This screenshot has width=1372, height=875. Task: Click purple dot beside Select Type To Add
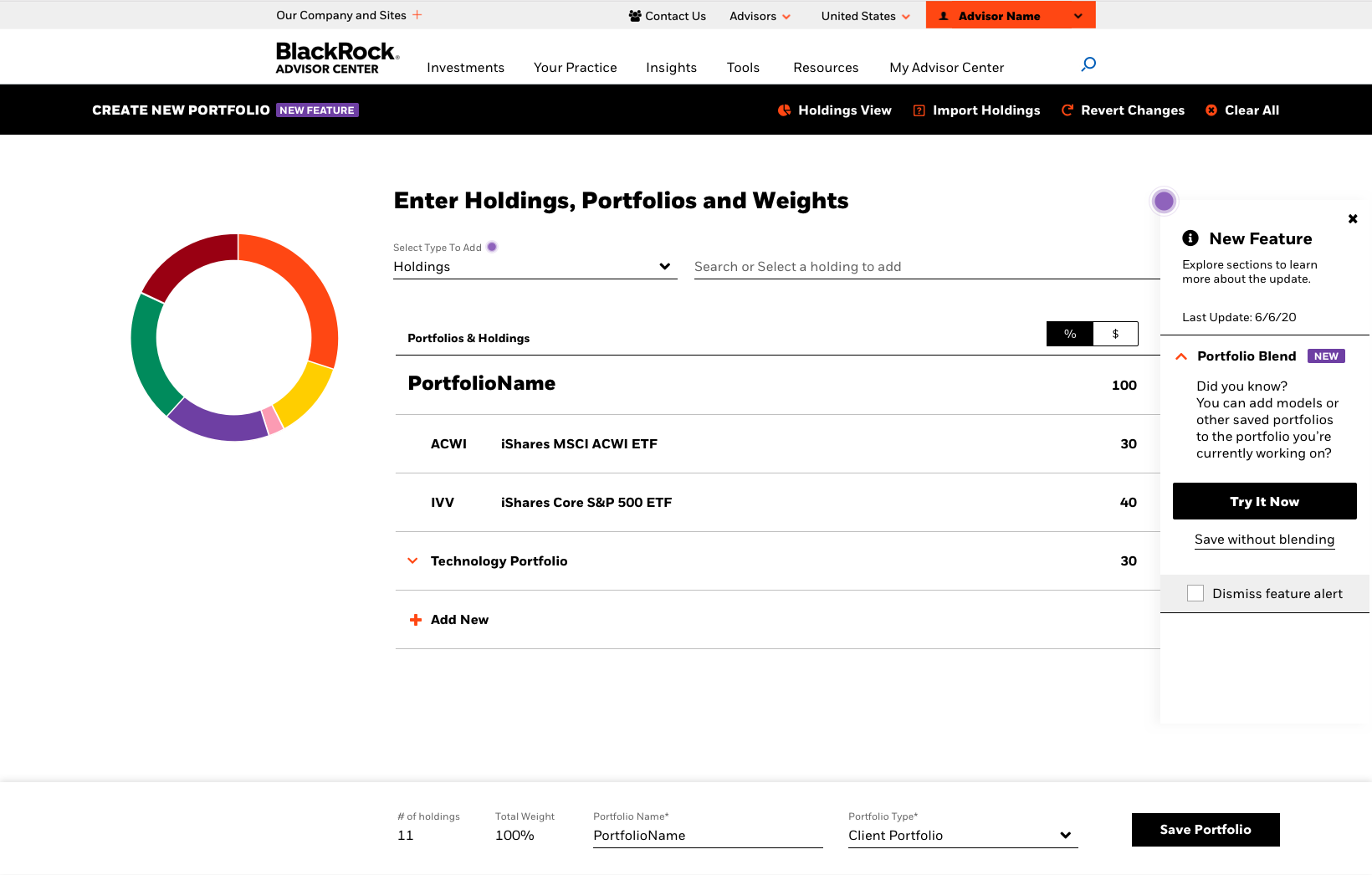[x=492, y=247]
